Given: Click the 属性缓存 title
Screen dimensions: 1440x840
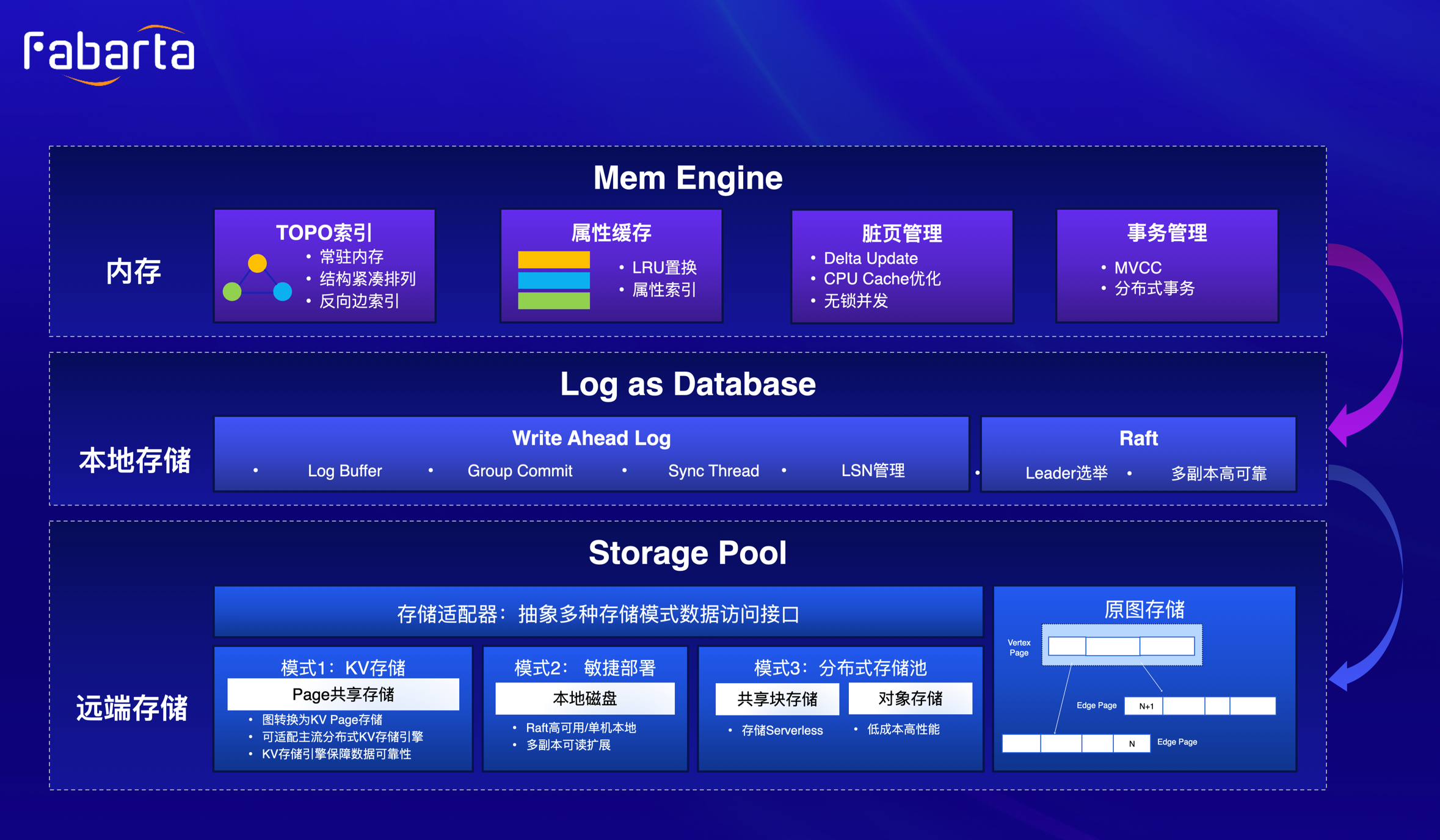Looking at the screenshot, I should (x=611, y=233).
